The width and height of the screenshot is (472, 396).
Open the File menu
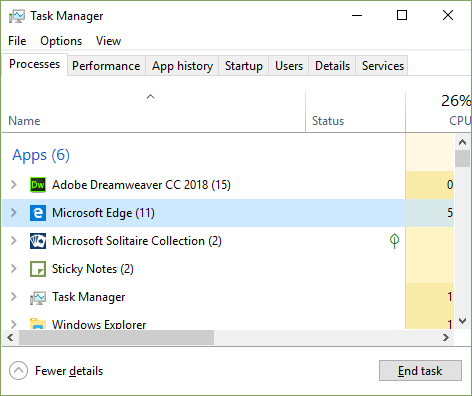point(17,41)
